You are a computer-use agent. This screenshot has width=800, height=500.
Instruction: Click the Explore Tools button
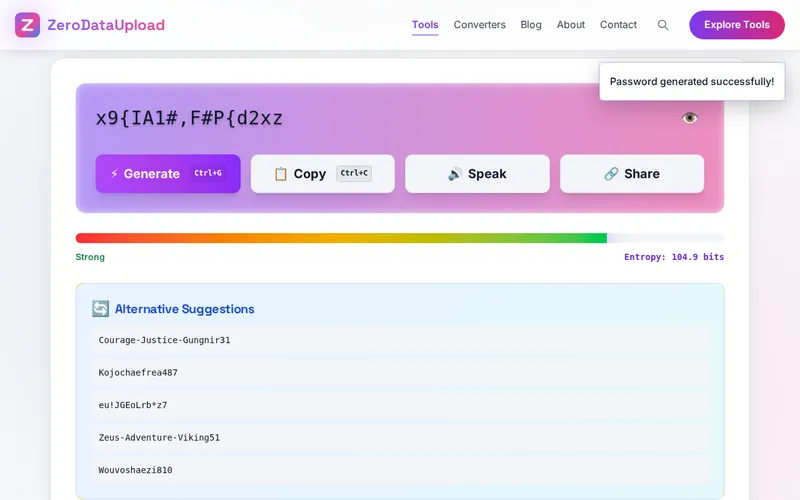coord(737,25)
